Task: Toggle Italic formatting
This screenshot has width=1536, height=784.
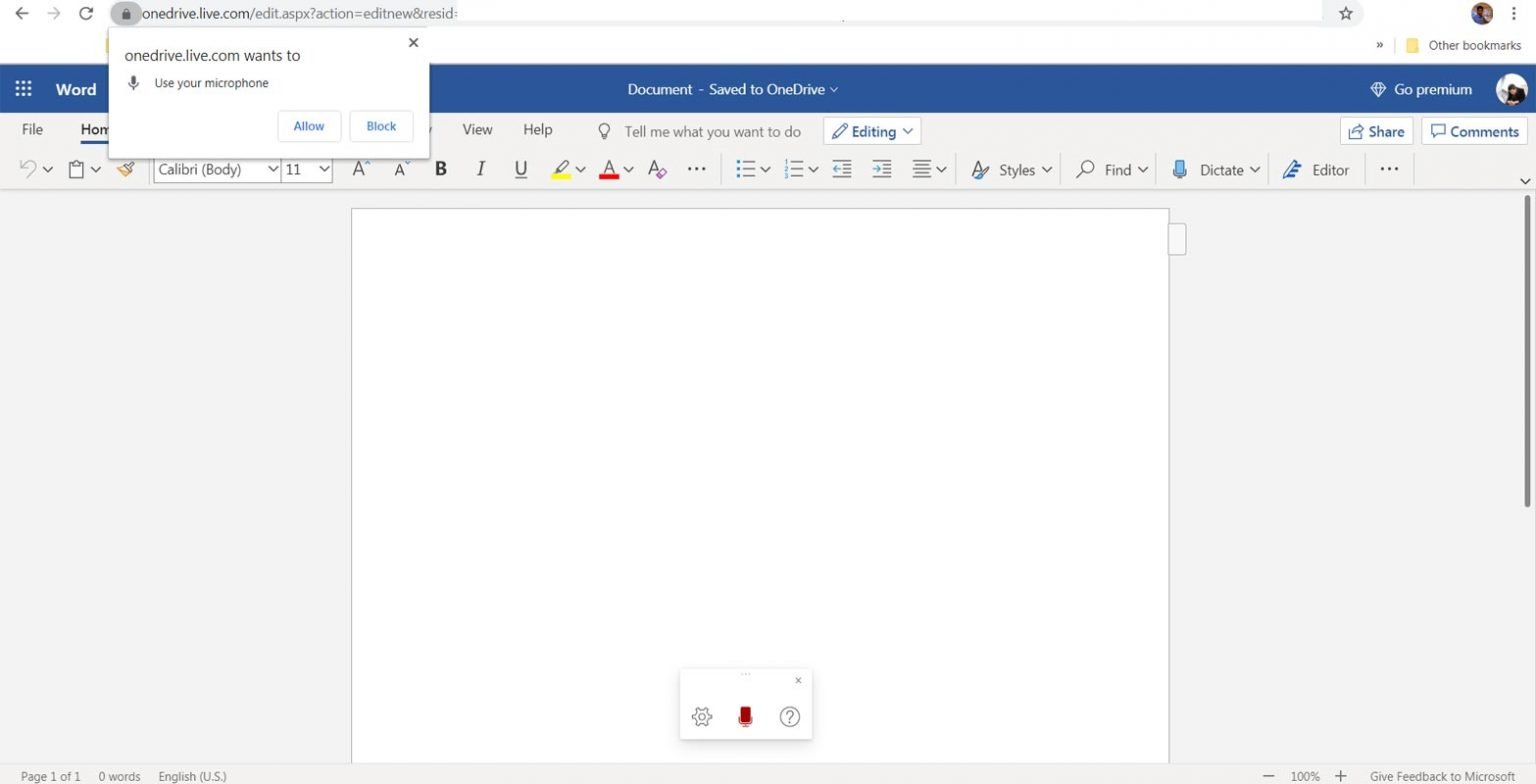Action: pos(480,169)
